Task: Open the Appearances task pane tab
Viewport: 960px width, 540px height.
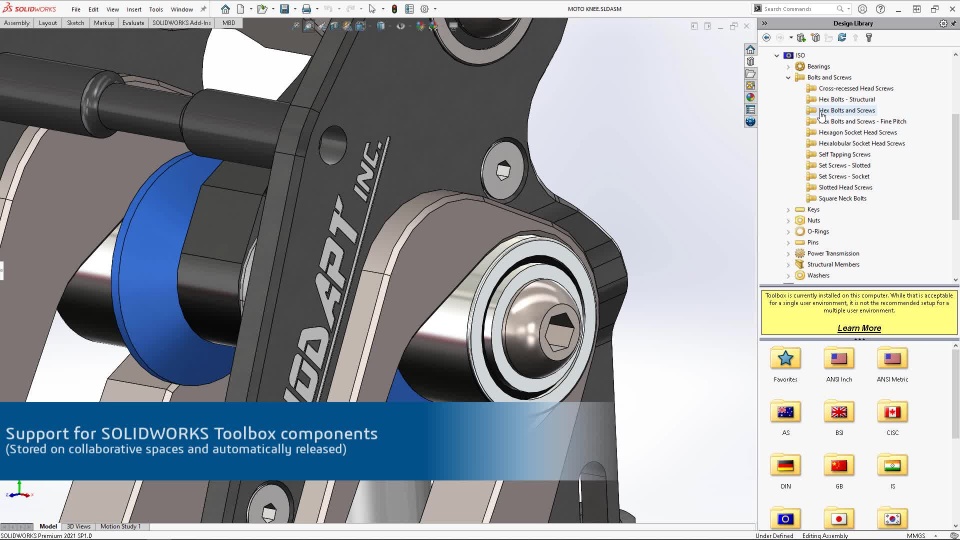Action: coord(750,97)
